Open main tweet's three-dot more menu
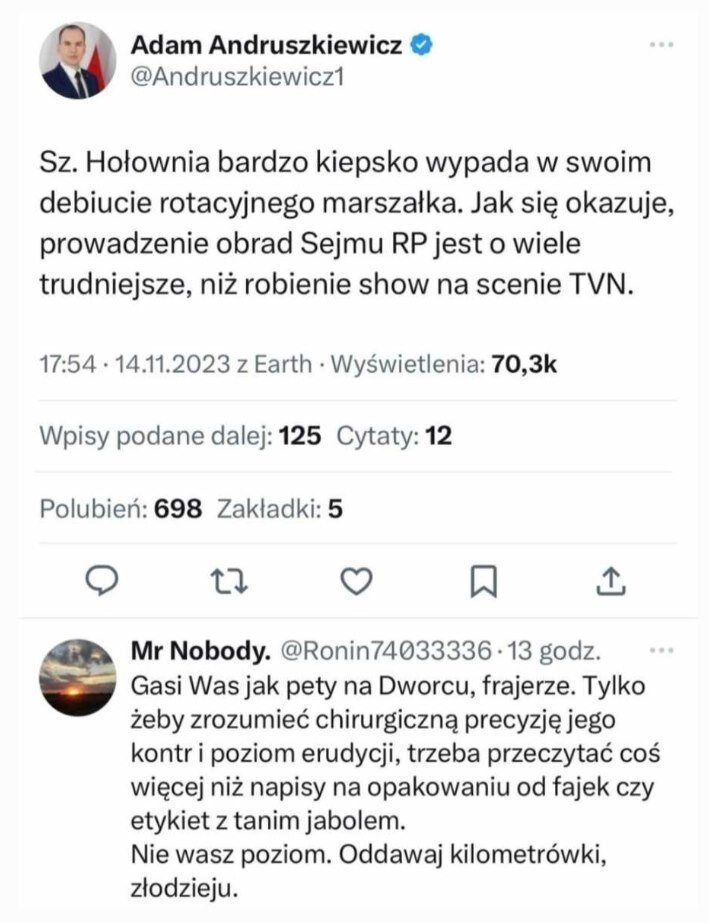This screenshot has width=709, height=923. [x=661, y=46]
